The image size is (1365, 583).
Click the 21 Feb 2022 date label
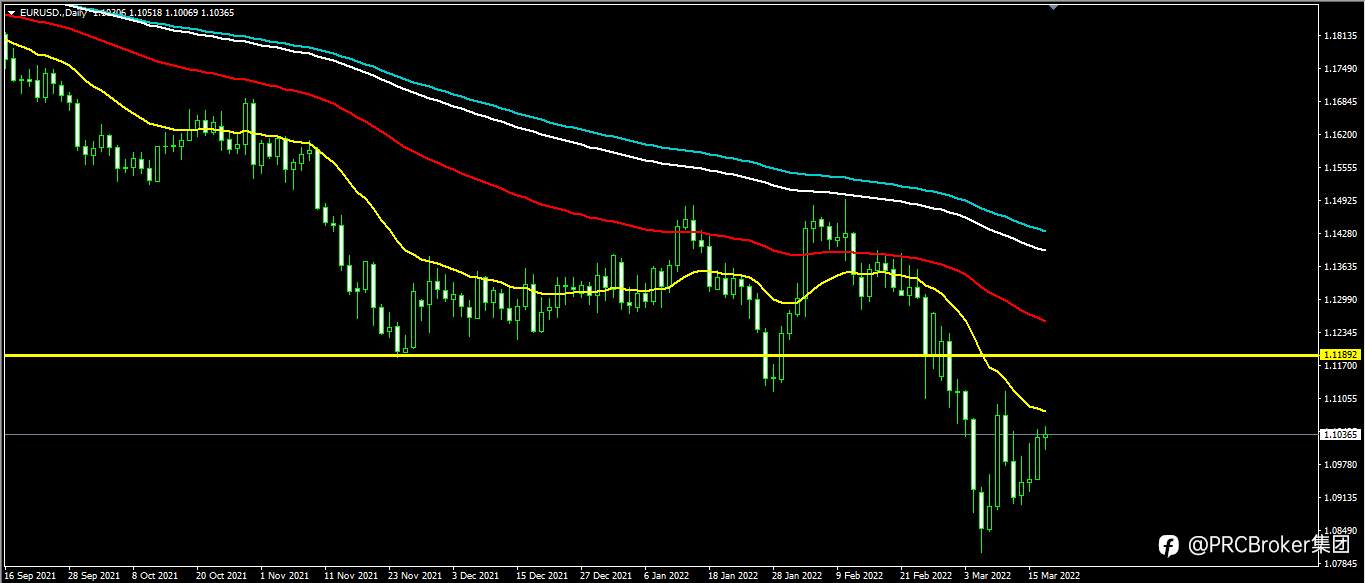[x=925, y=576]
